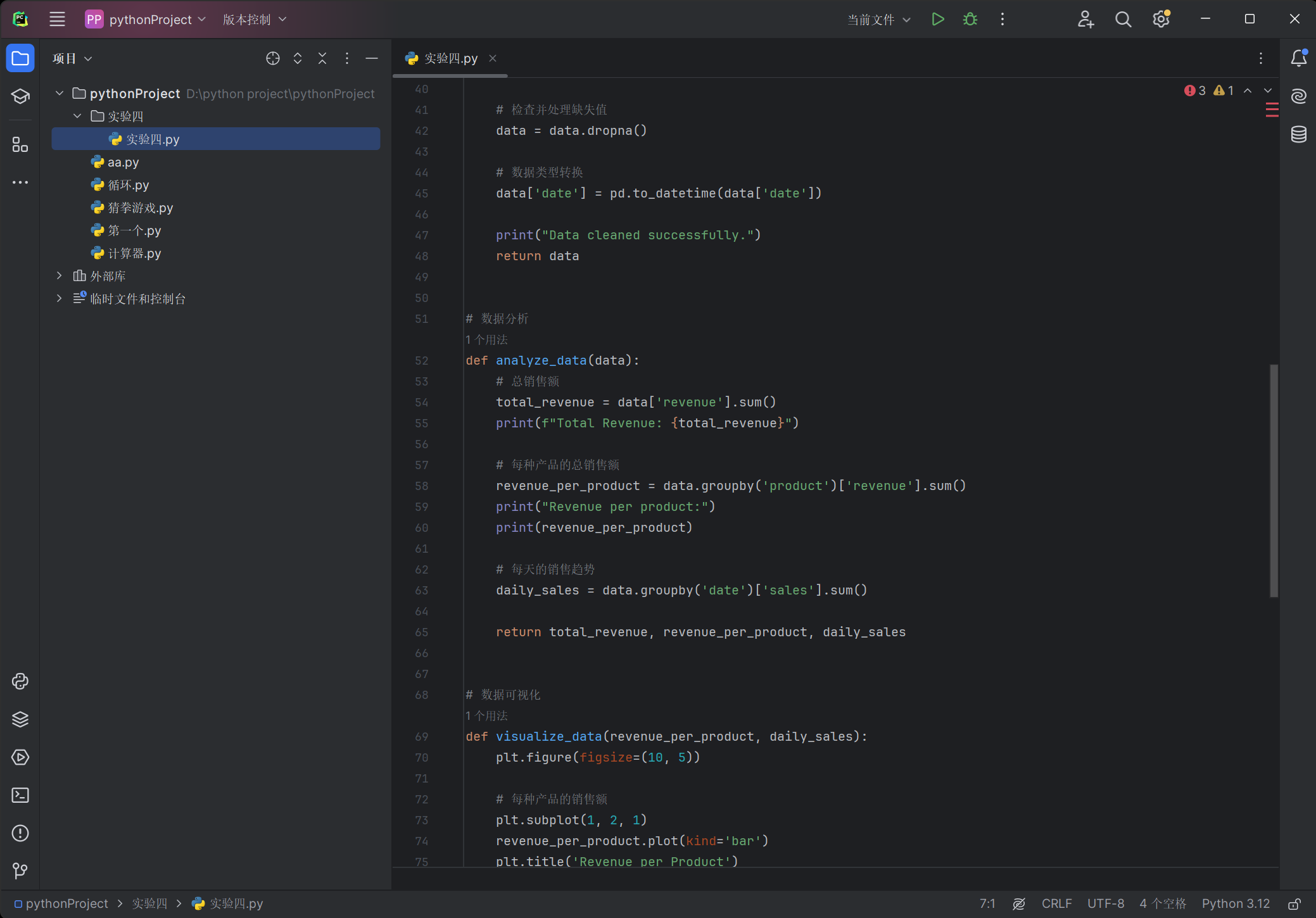This screenshot has height=918, width=1316.
Task: Select 实验四.py in the project tree
Action: pos(216,139)
